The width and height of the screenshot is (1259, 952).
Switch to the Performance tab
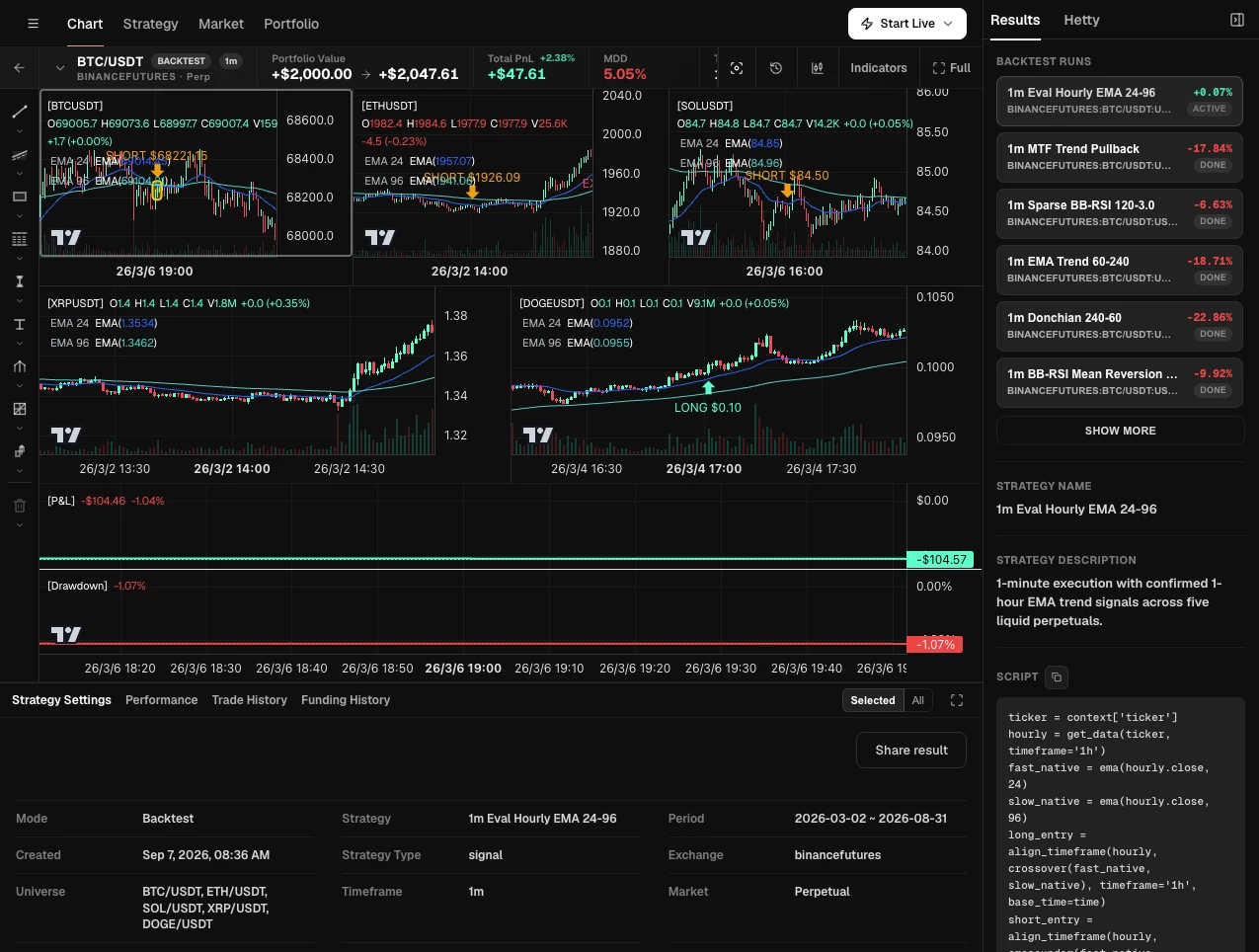(x=161, y=700)
